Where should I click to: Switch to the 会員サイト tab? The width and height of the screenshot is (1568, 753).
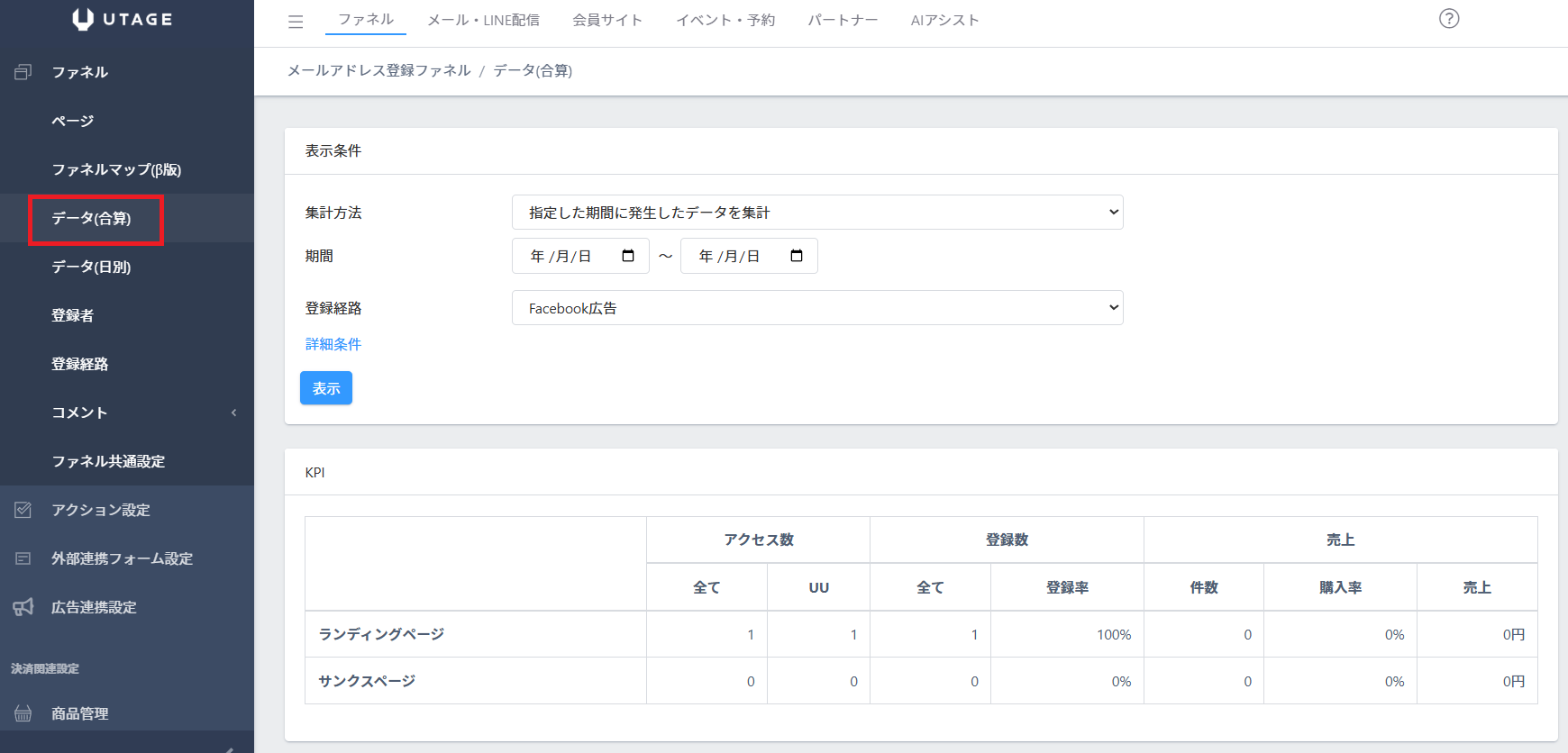607,20
